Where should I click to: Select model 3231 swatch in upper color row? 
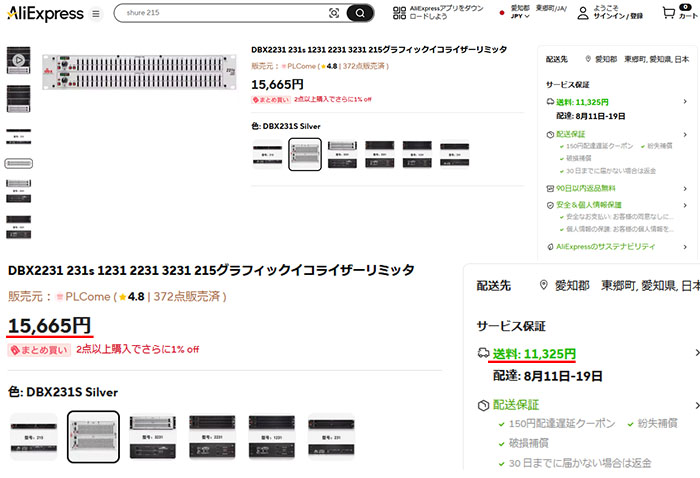coord(342,154)
